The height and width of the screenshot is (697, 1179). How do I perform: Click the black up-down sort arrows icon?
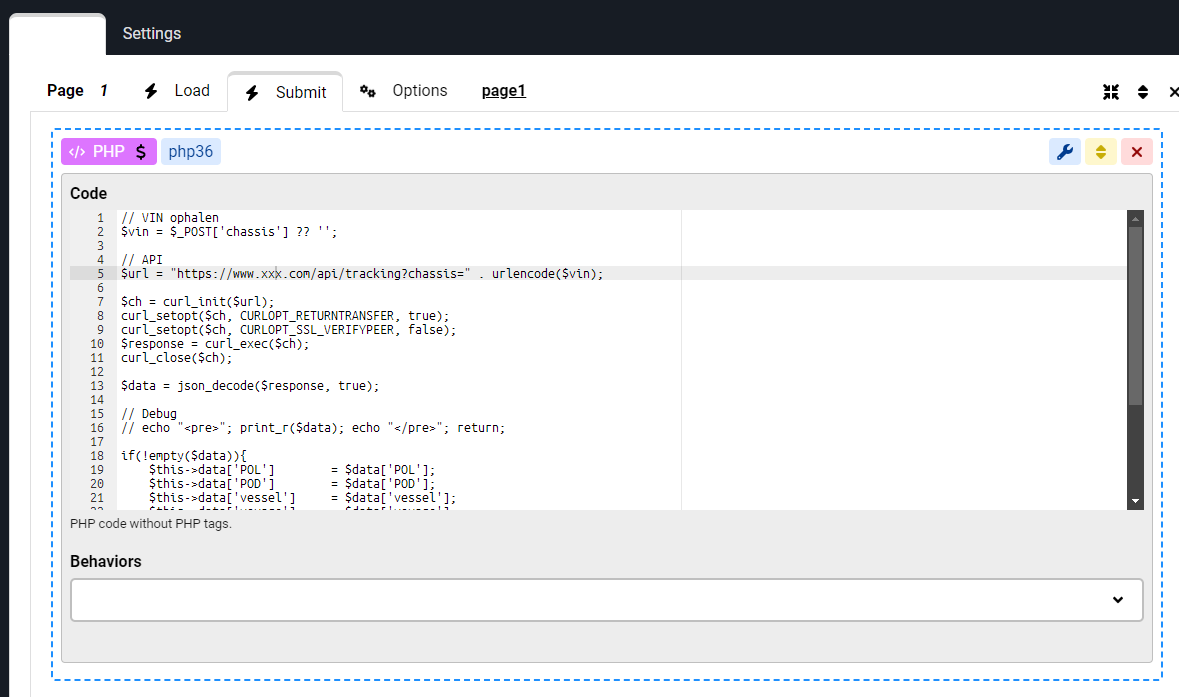pyautogui.click(x=1143, y=92)
